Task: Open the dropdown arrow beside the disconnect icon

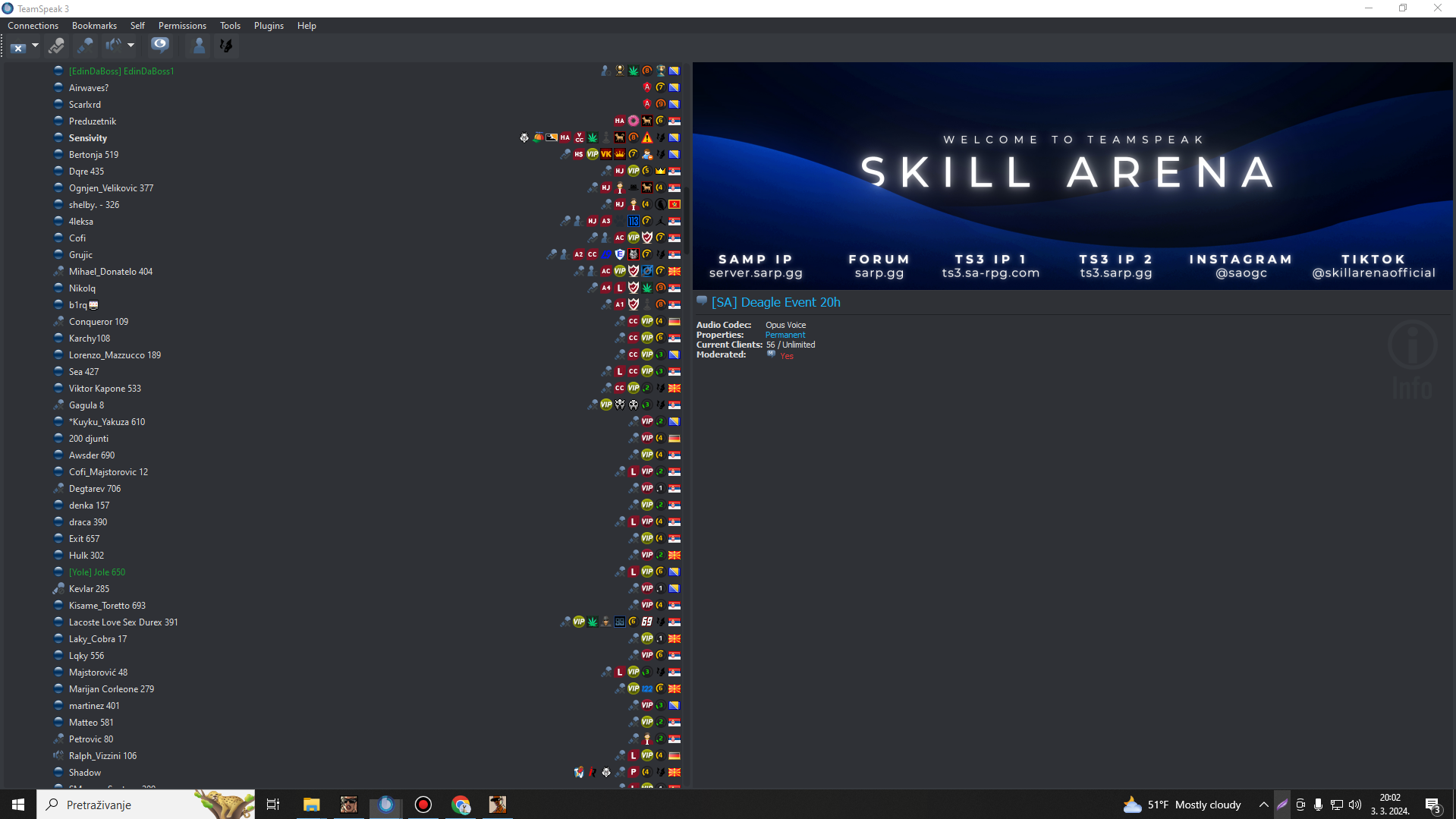Action: click(x=35, y=46)
